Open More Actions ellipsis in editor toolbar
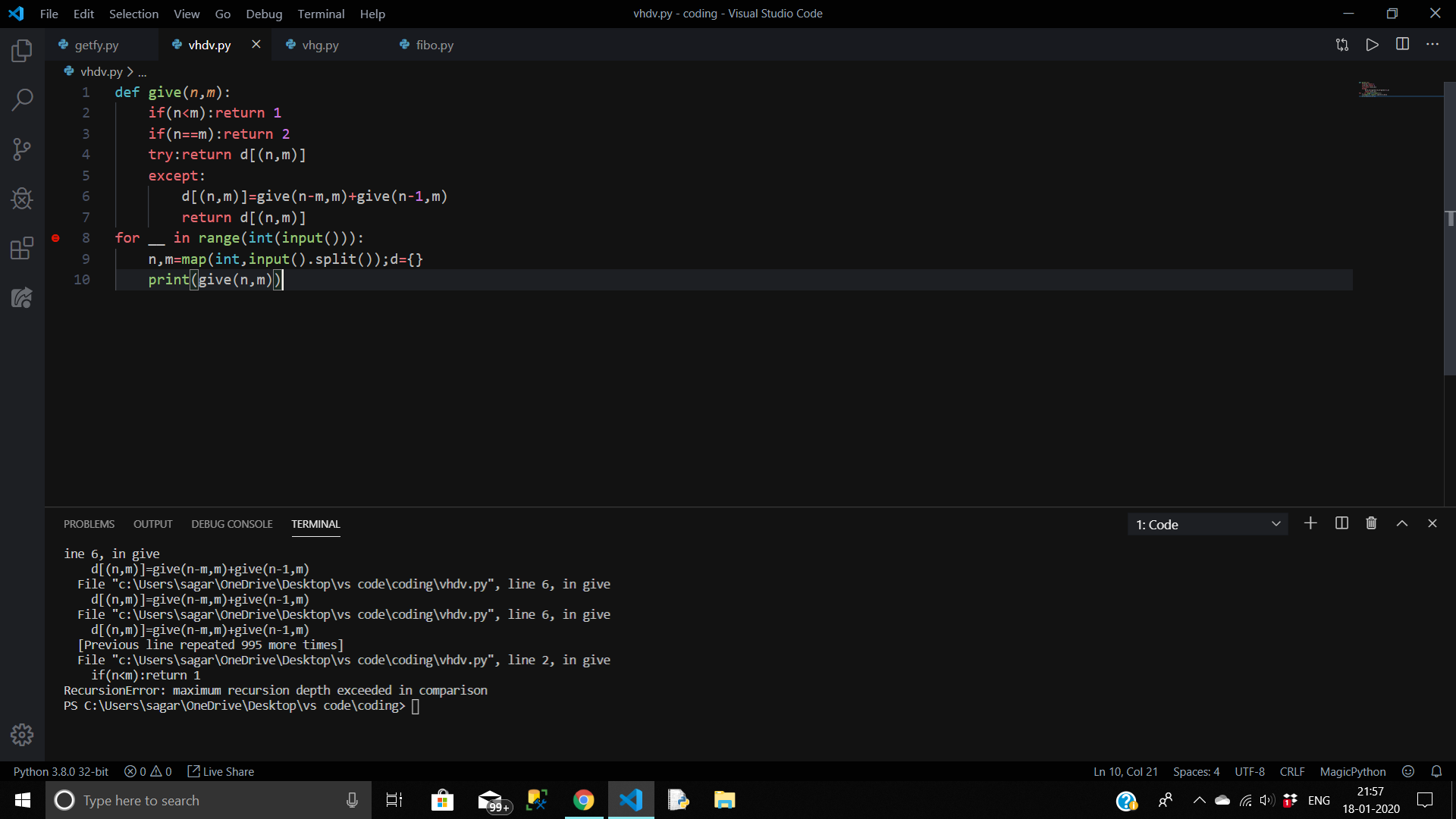The width and height of the screenshot is (1456, 819). (x=1432, y=45)
